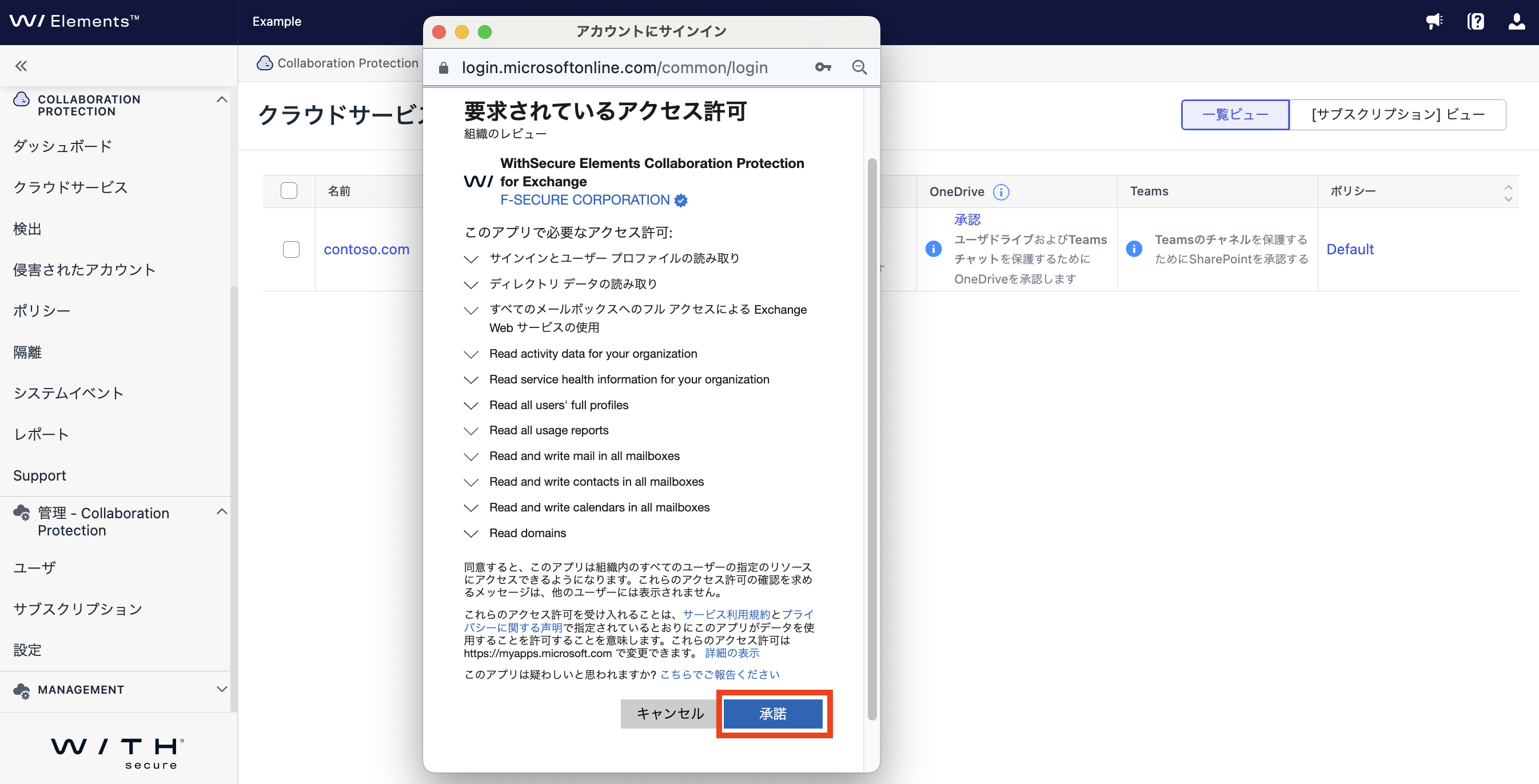Click the 承認 link in OneDrive column
Image resolution: width=1539 pixels, height=784 pixels.
[x=967, y=220]
